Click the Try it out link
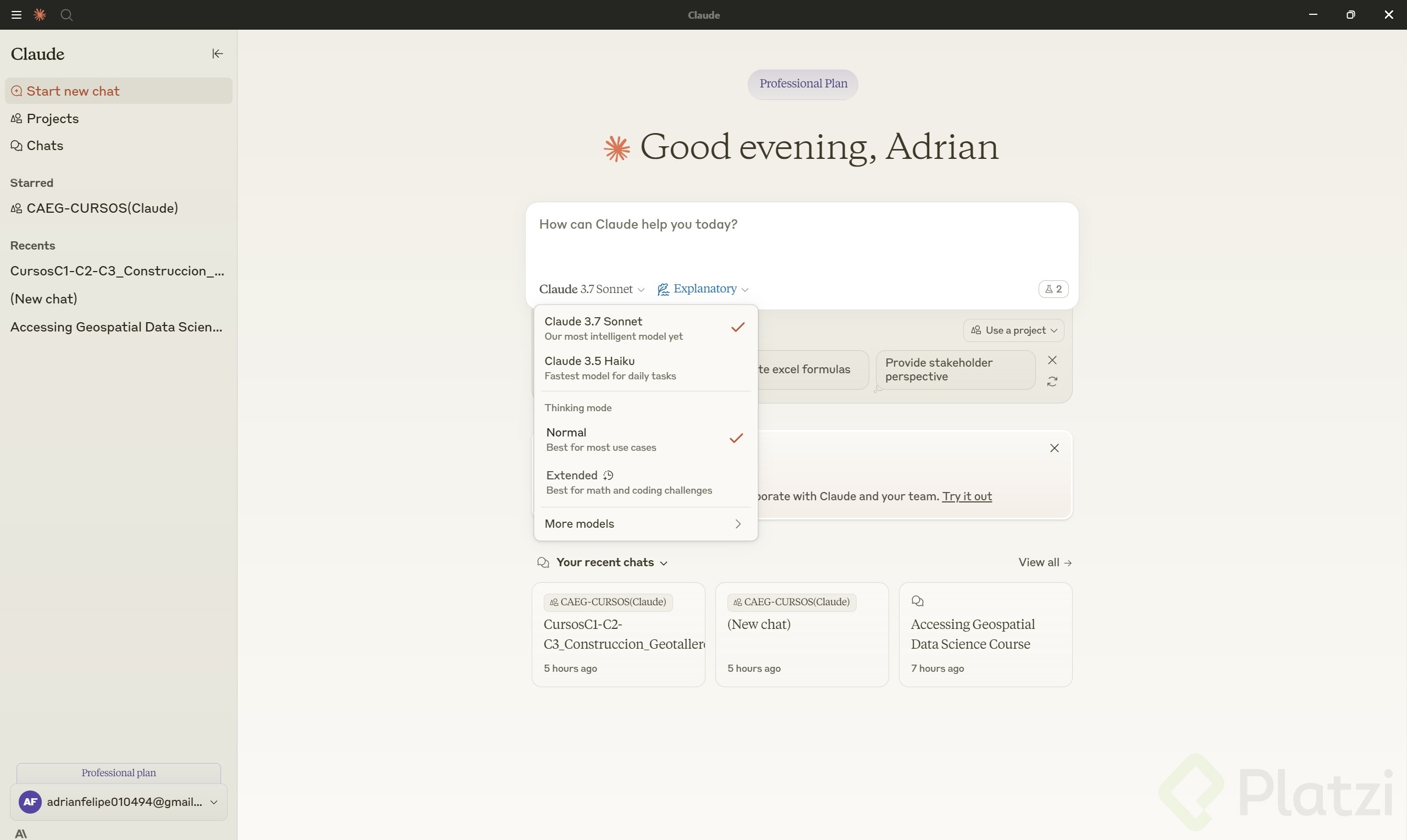The image size is (1407, 840). (966, 496)
